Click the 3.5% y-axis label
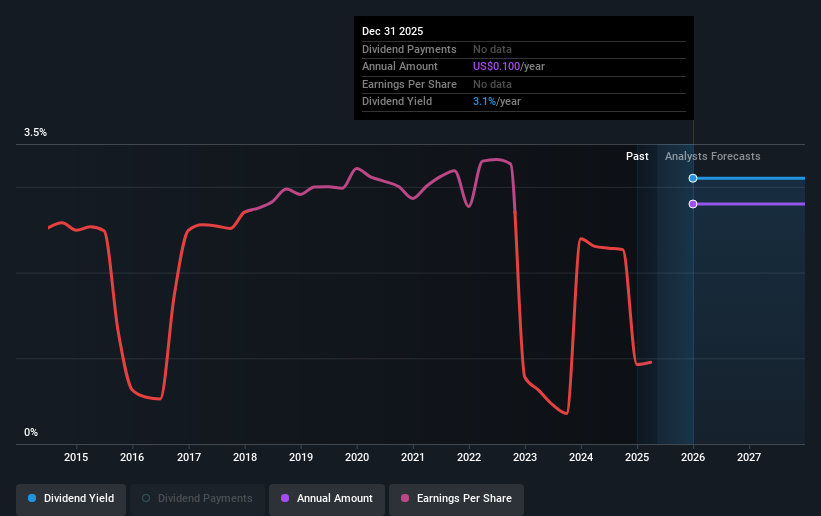 35,133
